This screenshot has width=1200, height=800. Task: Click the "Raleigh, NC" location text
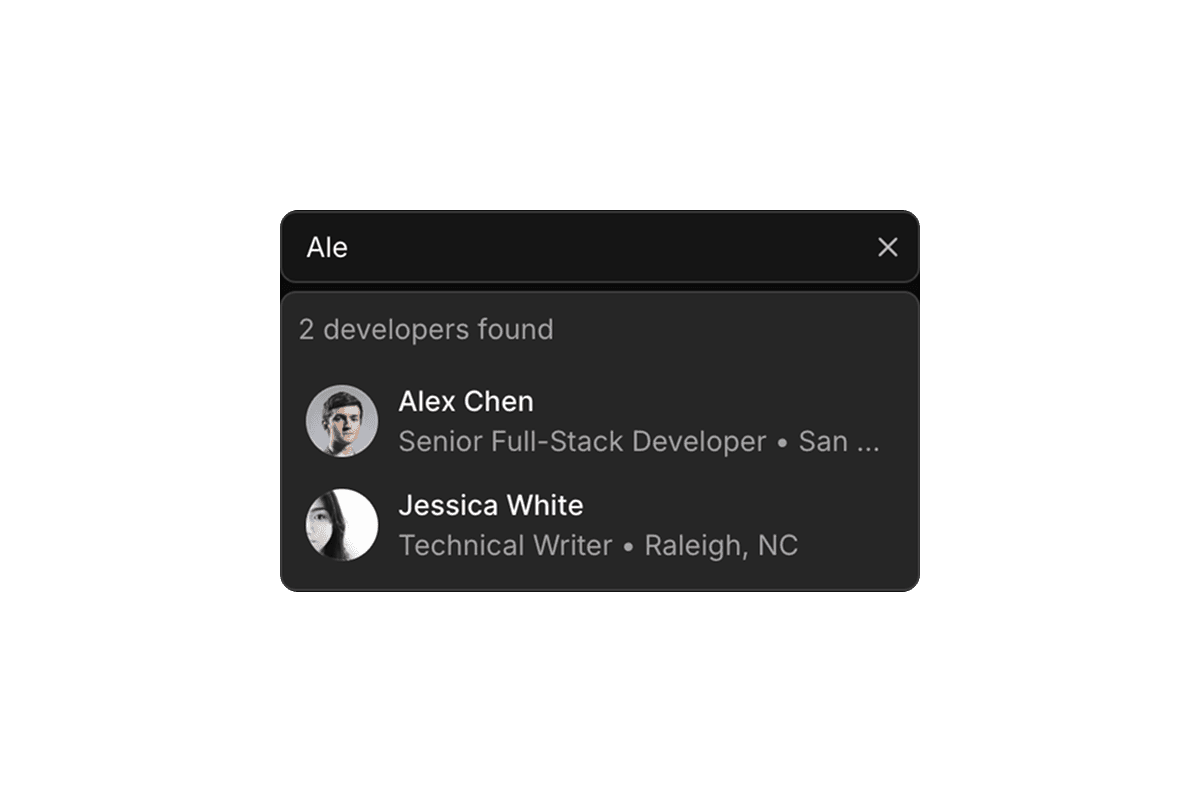click(x=721, y=545)
